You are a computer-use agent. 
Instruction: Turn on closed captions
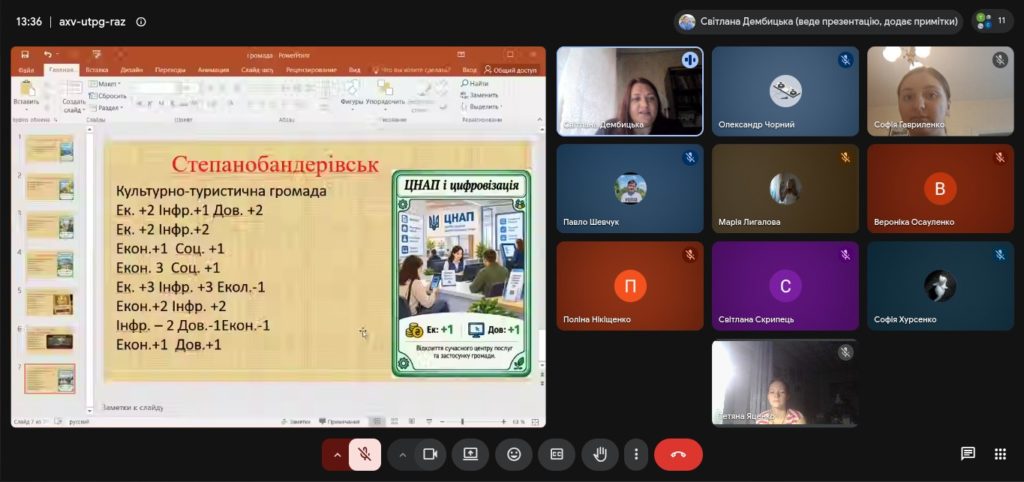556,455
